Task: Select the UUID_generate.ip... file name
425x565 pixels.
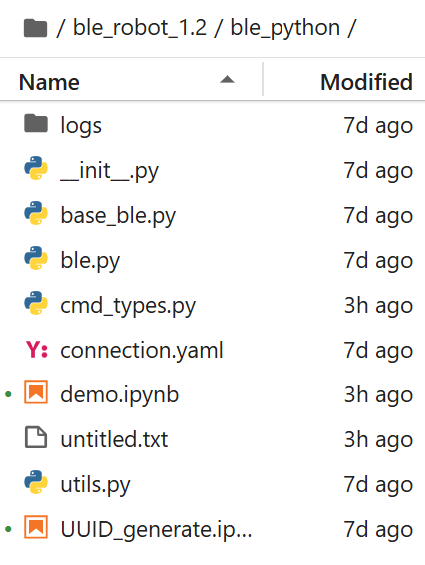Action: tap(156, 530)
